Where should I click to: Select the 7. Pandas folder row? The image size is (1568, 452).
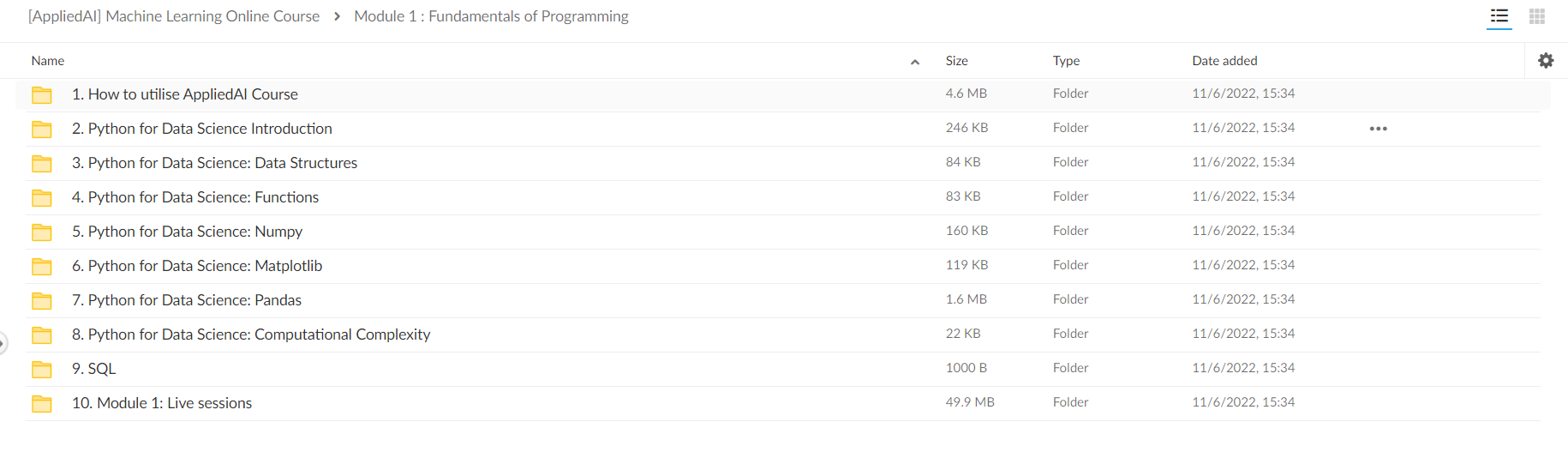click(x=783, y=300)
